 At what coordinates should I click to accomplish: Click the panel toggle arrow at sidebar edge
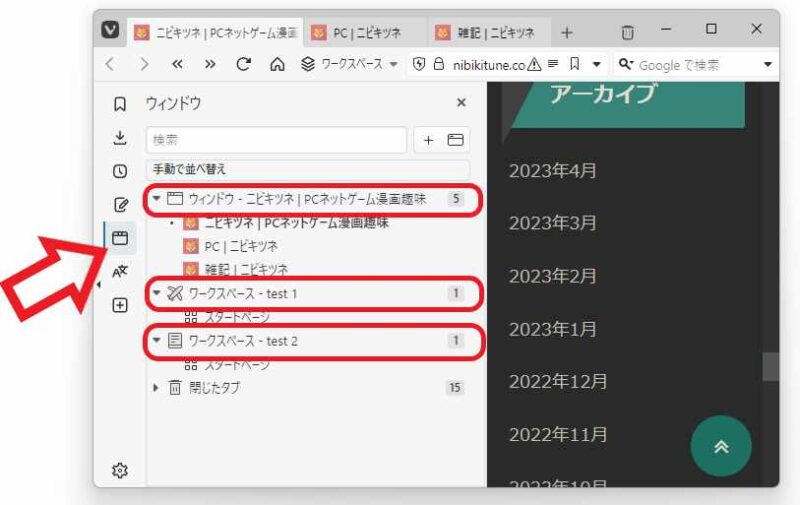tap(98, 285)
